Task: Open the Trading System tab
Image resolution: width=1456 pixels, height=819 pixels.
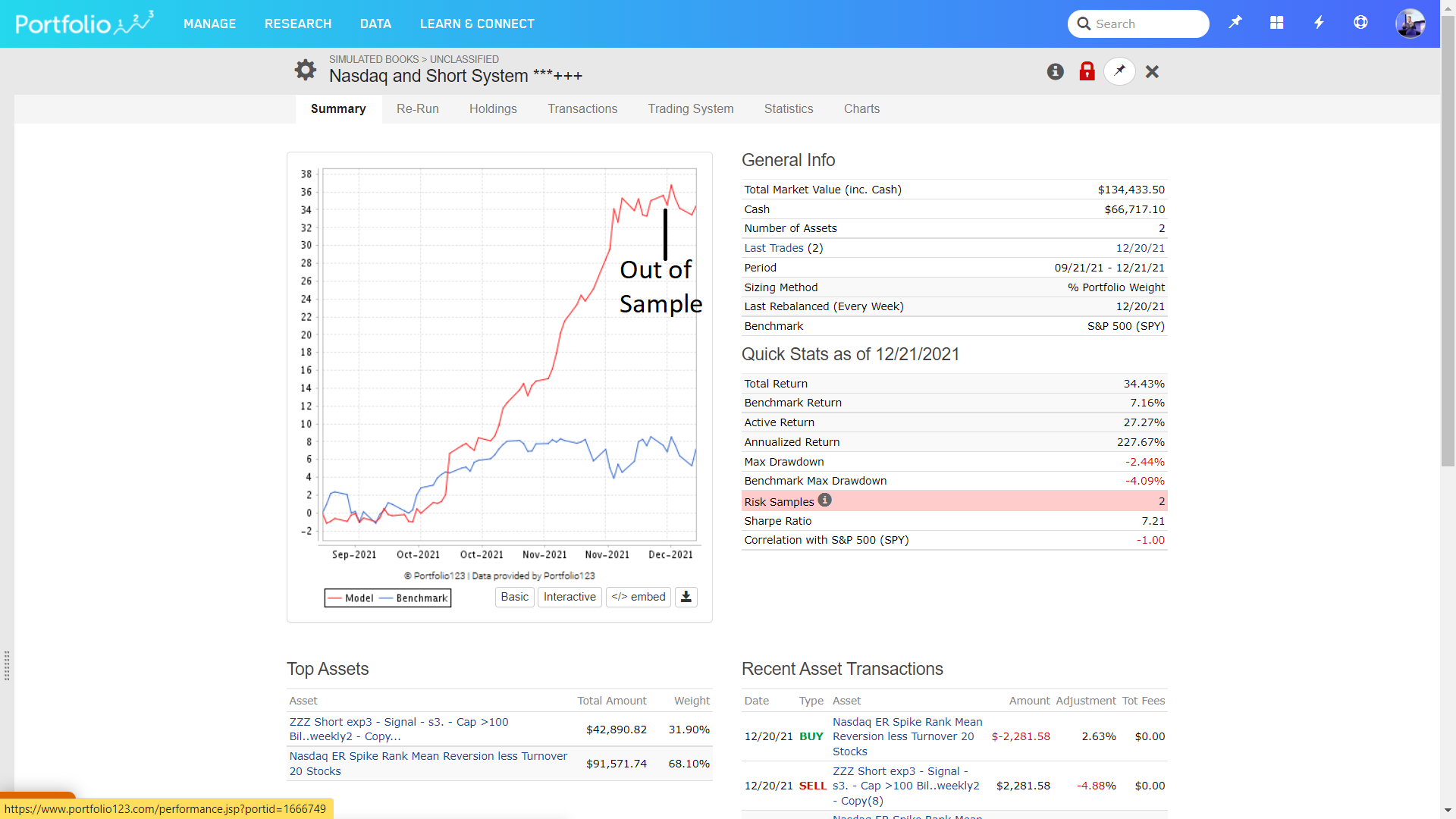Action: click(690, 108)
